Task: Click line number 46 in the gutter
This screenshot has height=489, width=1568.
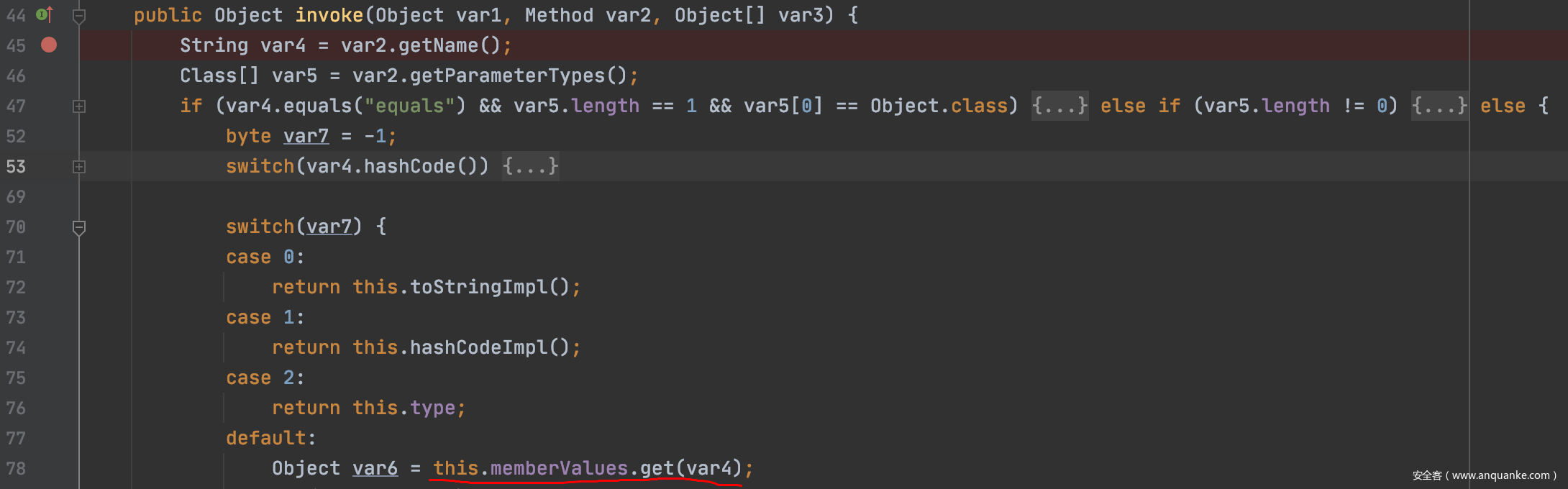Action: pos(16,76)
